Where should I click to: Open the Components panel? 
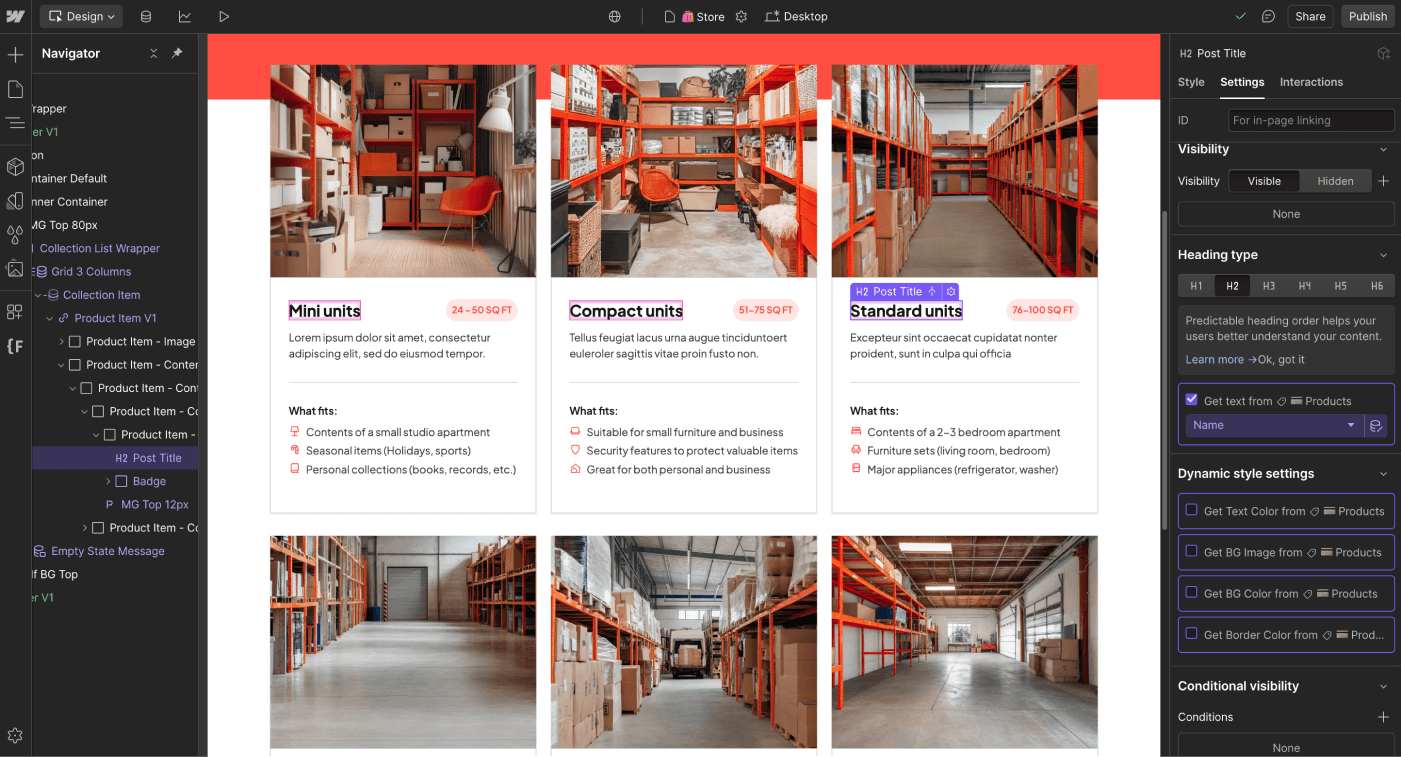pos(16,166)
